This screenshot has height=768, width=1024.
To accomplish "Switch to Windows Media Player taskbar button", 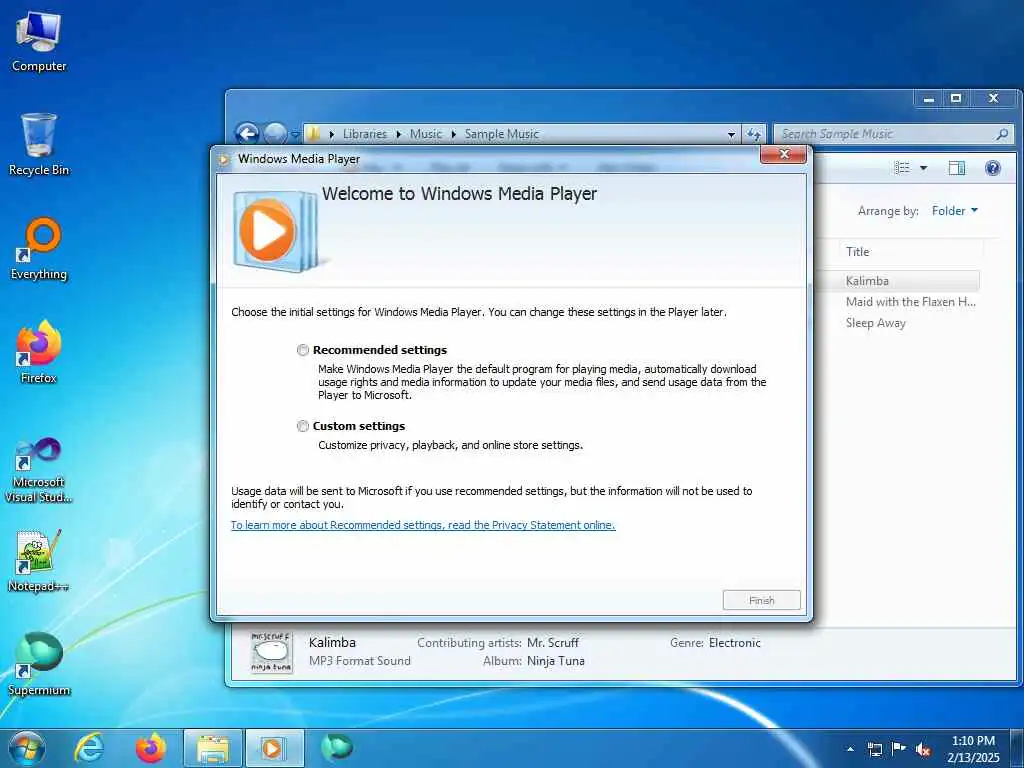I will click(x=274, y=748).
